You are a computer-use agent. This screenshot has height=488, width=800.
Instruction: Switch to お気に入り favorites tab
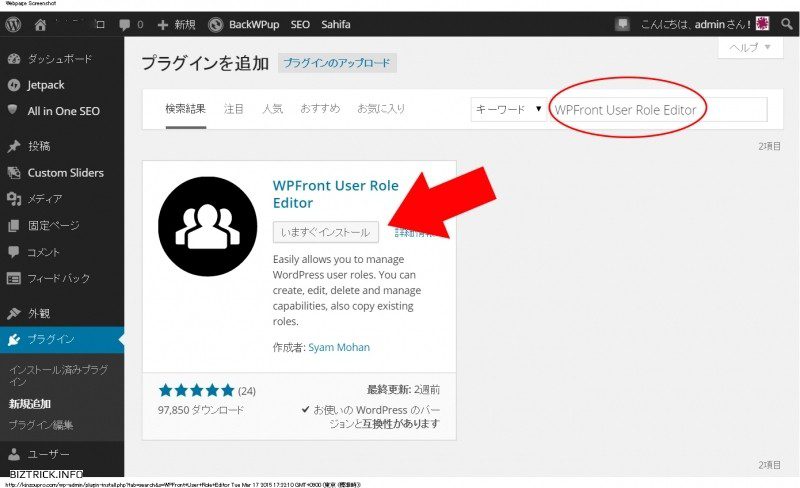click(x=381, y=109)
